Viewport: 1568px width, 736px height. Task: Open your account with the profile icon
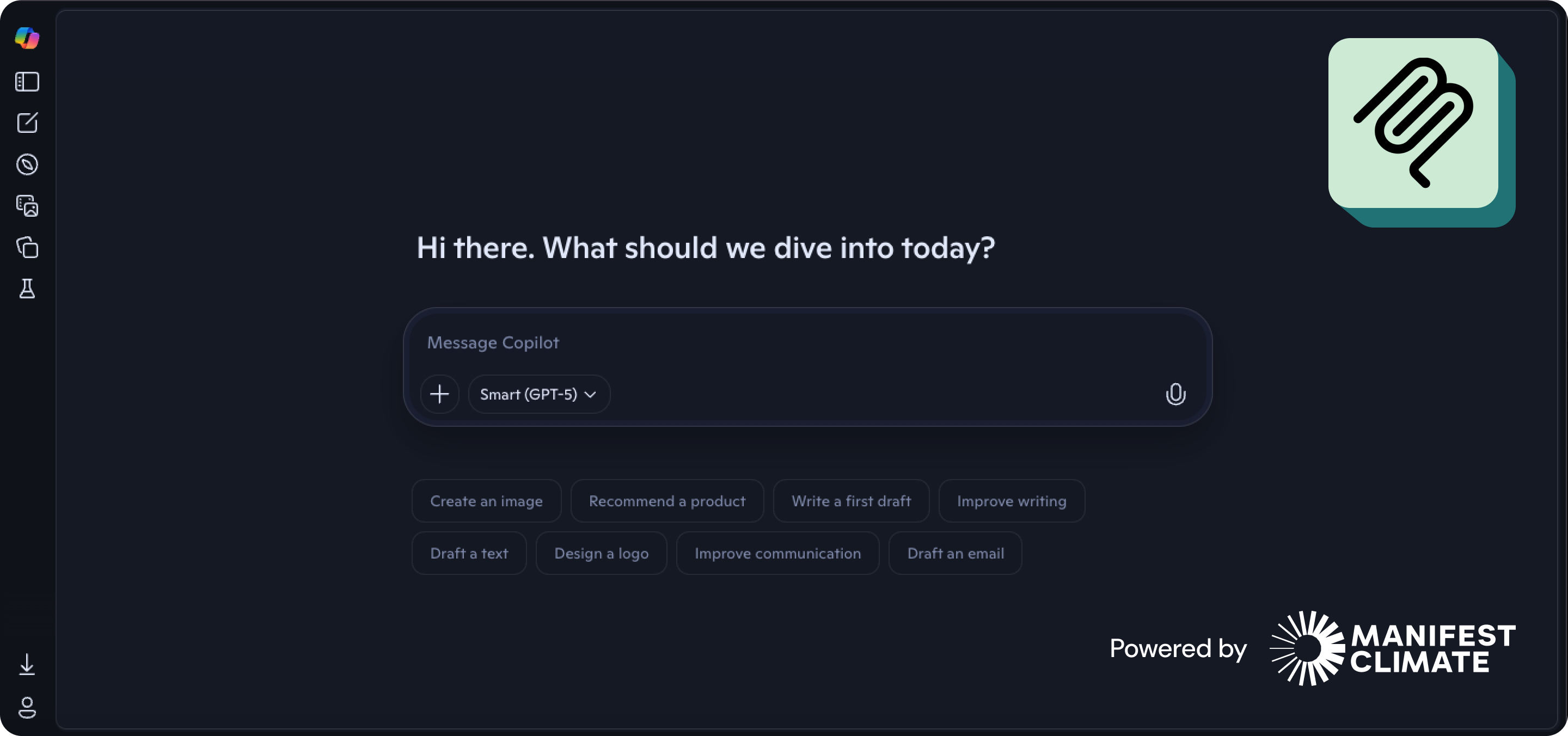[x=27, y=709]
